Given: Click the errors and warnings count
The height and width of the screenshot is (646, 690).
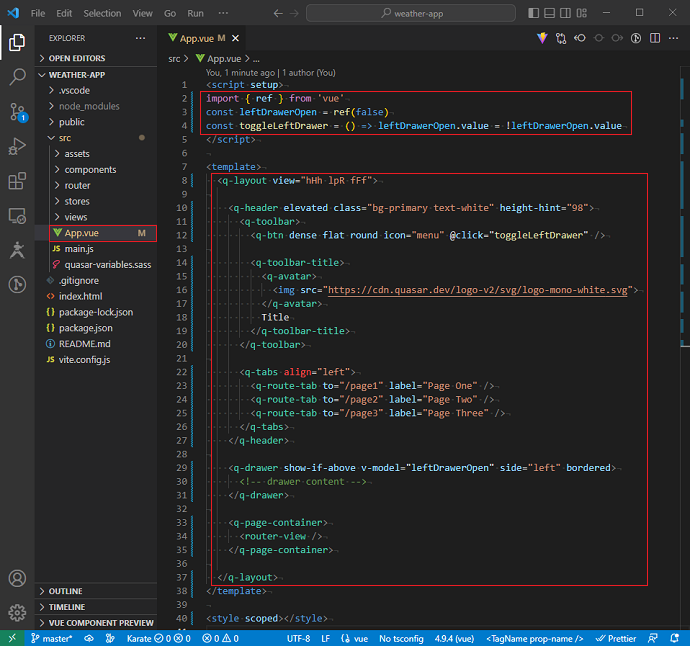Looking at the screenshot, I should point(220,638).
